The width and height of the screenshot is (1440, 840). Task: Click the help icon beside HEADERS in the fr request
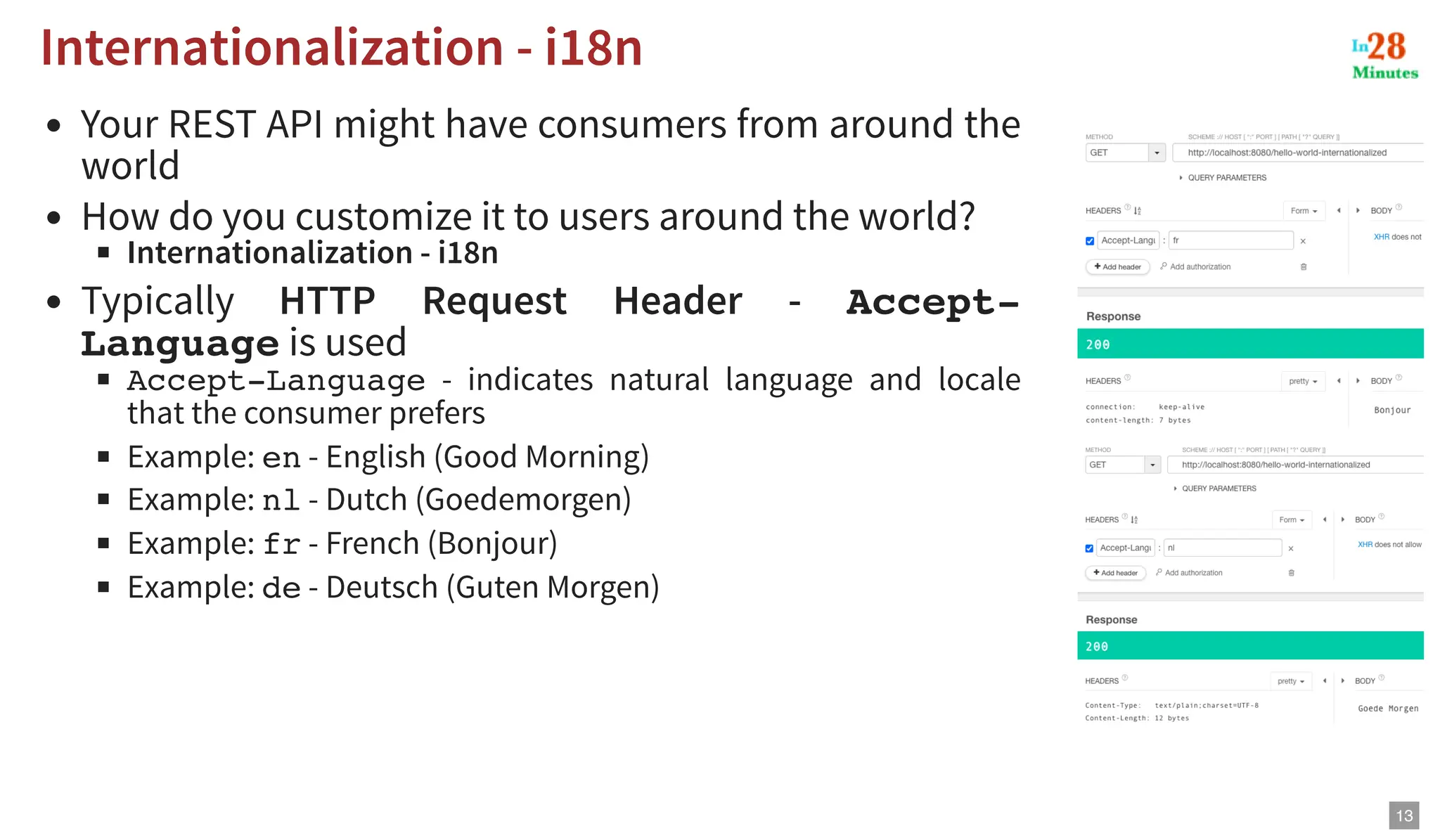point(1128,207)
